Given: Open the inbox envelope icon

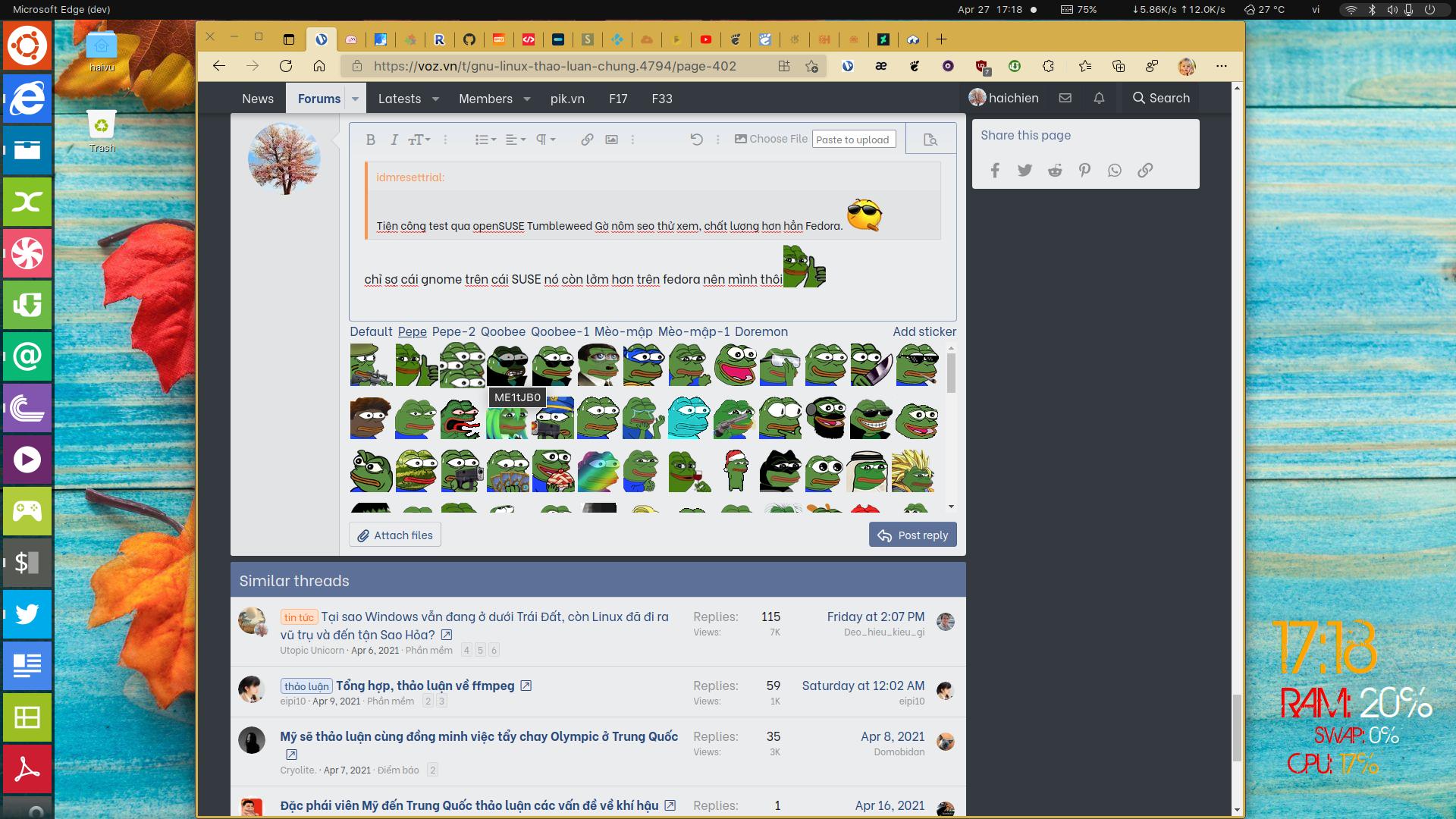Looking at the screenshot, I should [1065, 98].
